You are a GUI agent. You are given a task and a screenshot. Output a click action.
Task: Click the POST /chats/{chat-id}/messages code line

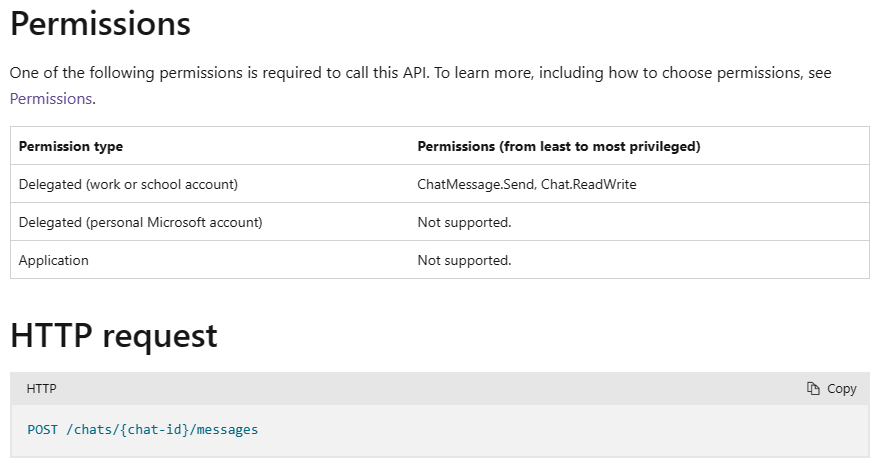(143, 430)
